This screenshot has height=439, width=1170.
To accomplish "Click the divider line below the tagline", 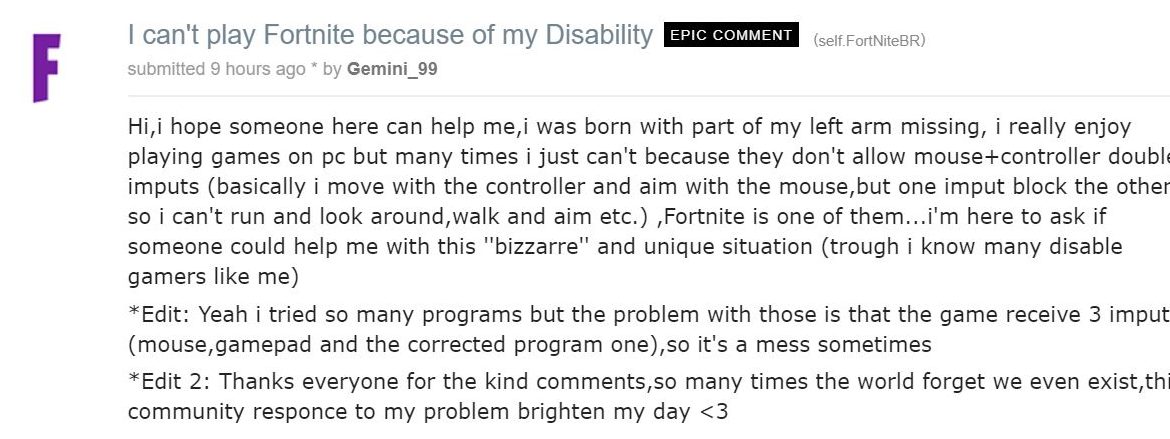I will 648,96.
